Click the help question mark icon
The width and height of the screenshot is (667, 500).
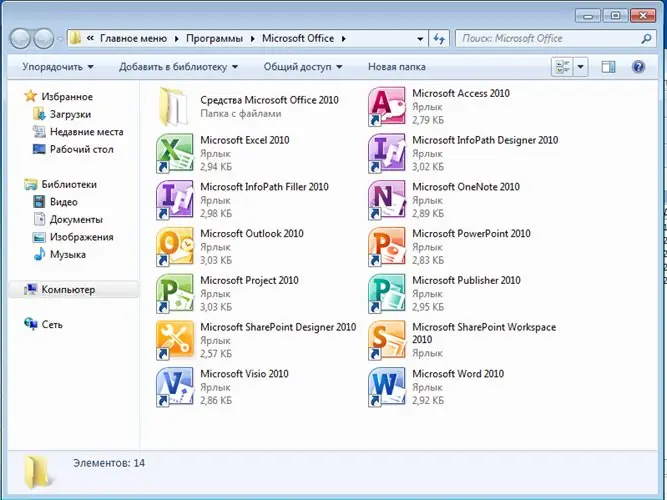click(x=638, y=67)
